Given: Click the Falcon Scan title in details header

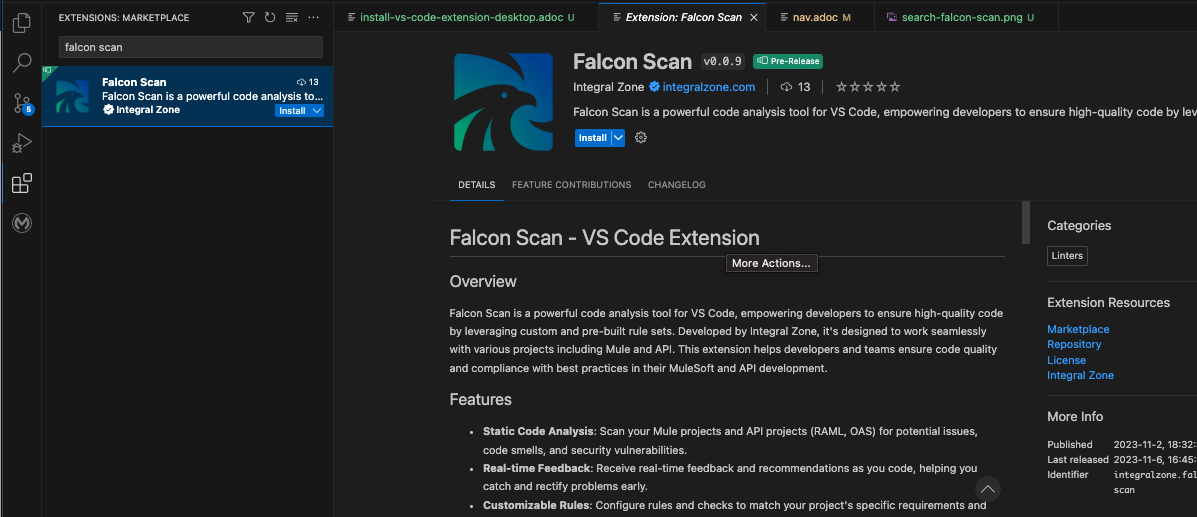Looking at the screenshot, I should click(632, 61).
